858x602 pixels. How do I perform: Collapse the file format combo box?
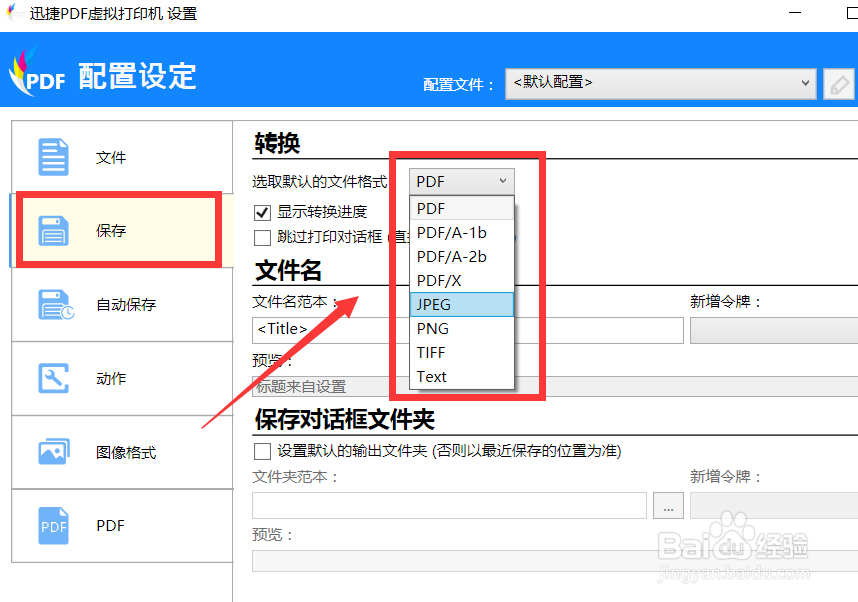point(462,181)
